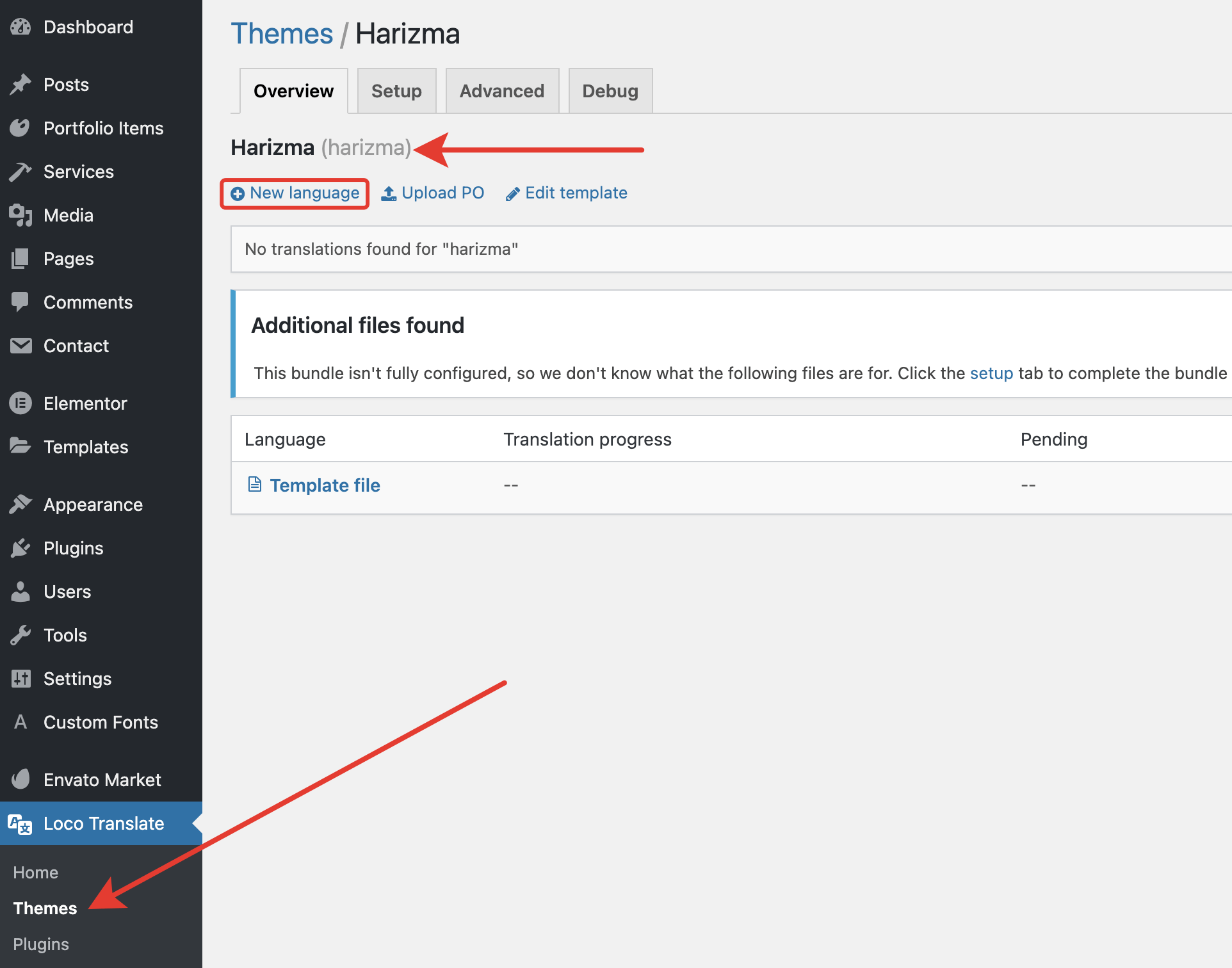Click the Posts pushpin icon

20,85
